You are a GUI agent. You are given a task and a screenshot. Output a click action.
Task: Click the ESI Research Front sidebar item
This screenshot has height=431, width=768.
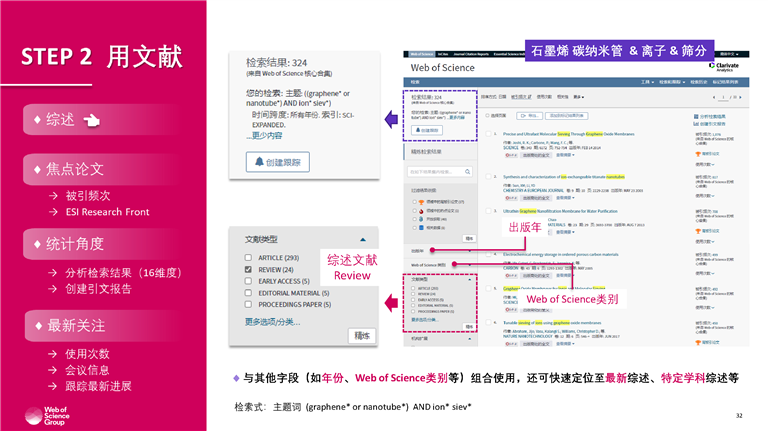[x=107, y=212]
